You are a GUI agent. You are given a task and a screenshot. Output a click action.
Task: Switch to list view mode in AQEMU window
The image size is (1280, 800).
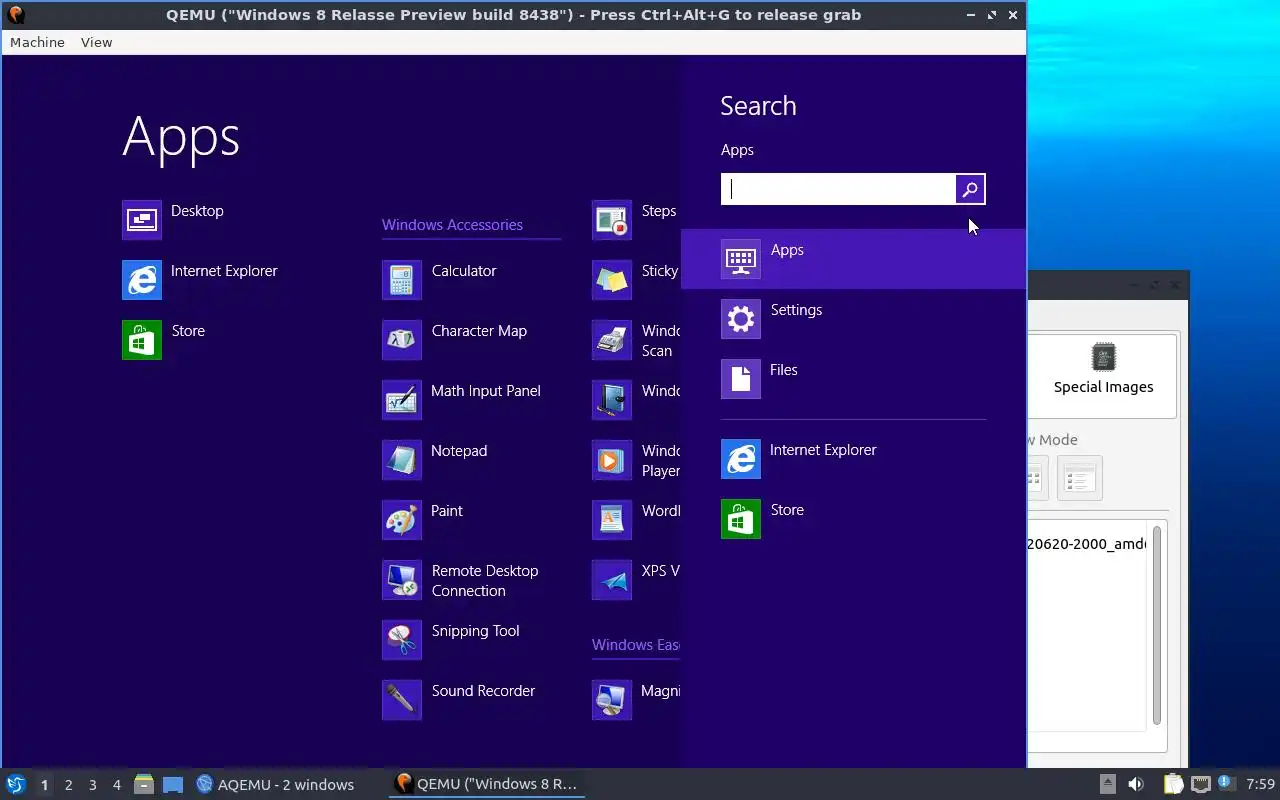point(1079,478)
